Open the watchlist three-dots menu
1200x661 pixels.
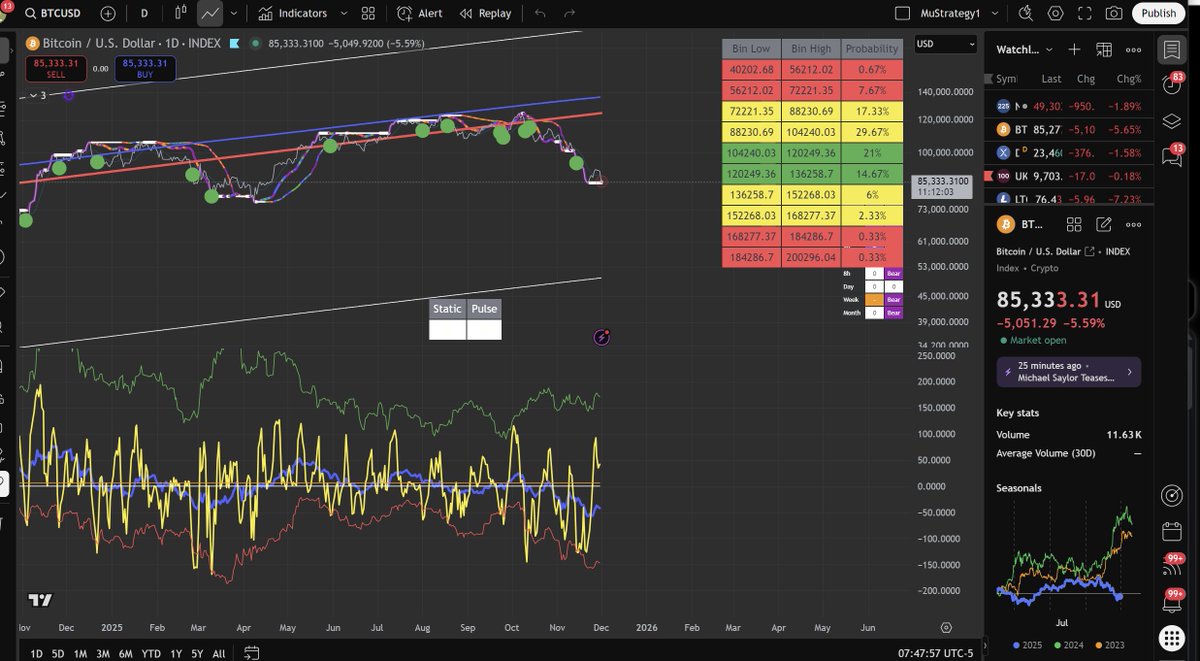point(1134,49)
